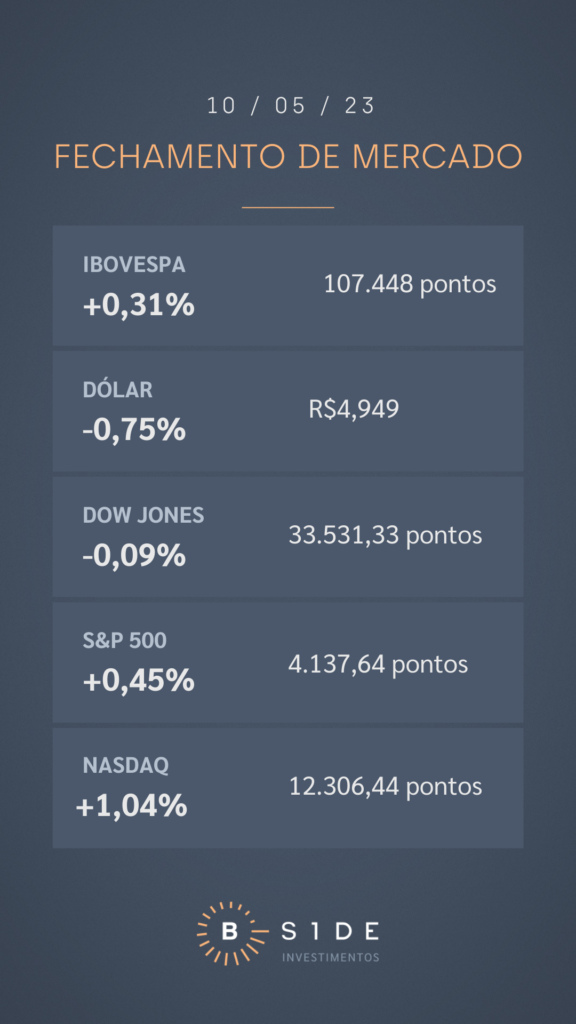Click the R$4,949 exchange rate
Image resolution: width=576 pixels, height=1024 pixels.
tap(353, 409)
